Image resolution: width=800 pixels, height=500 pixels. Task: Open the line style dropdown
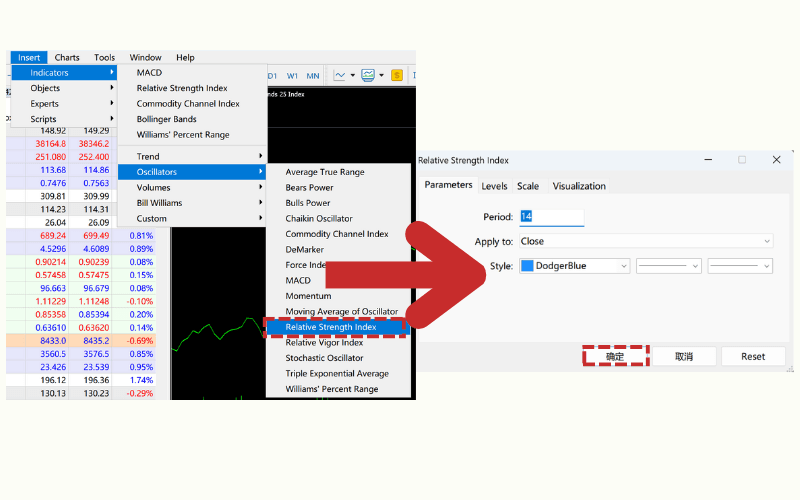click(x=668, y=266)
